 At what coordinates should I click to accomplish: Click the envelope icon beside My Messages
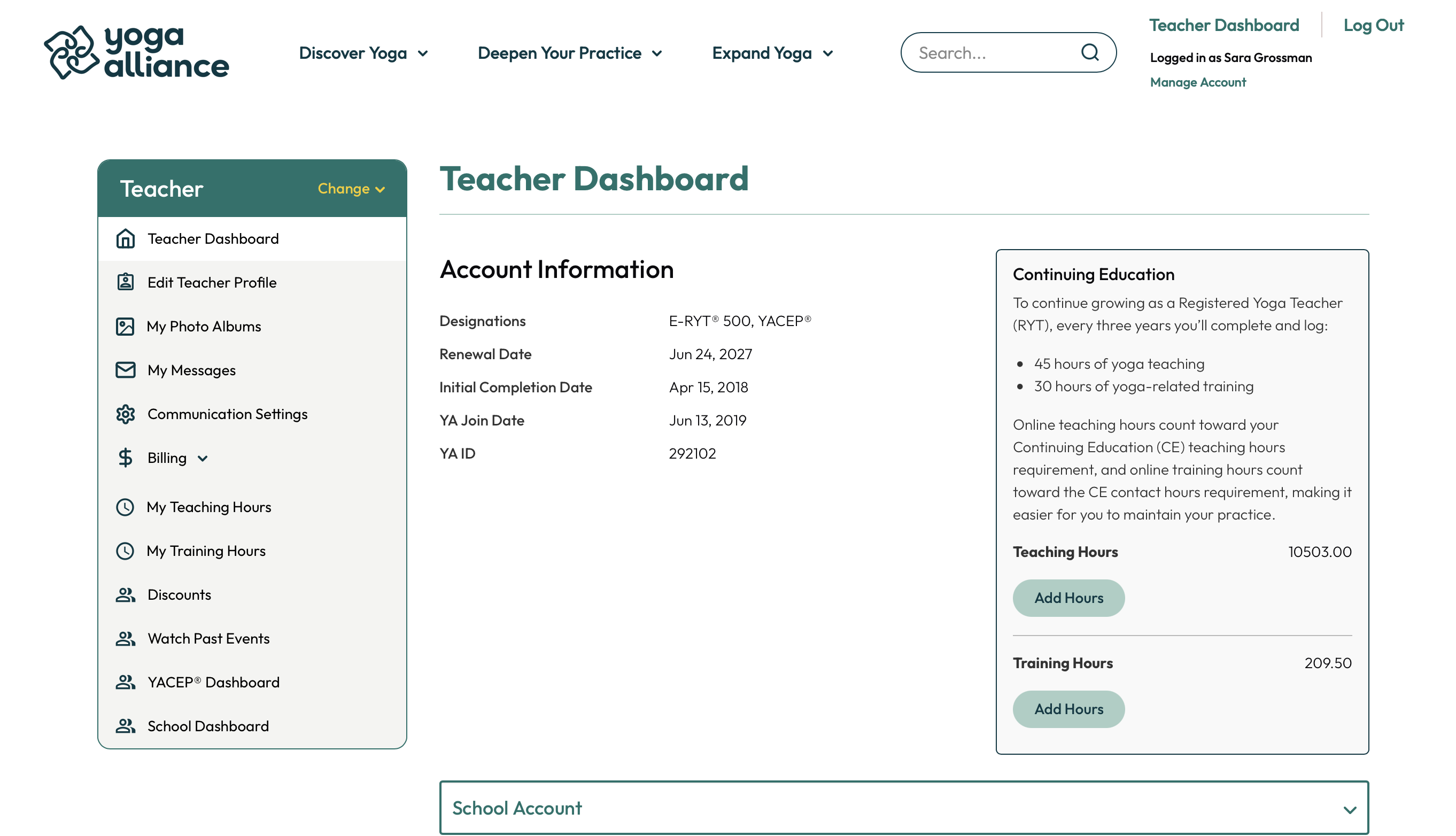(x=125, y=370)
